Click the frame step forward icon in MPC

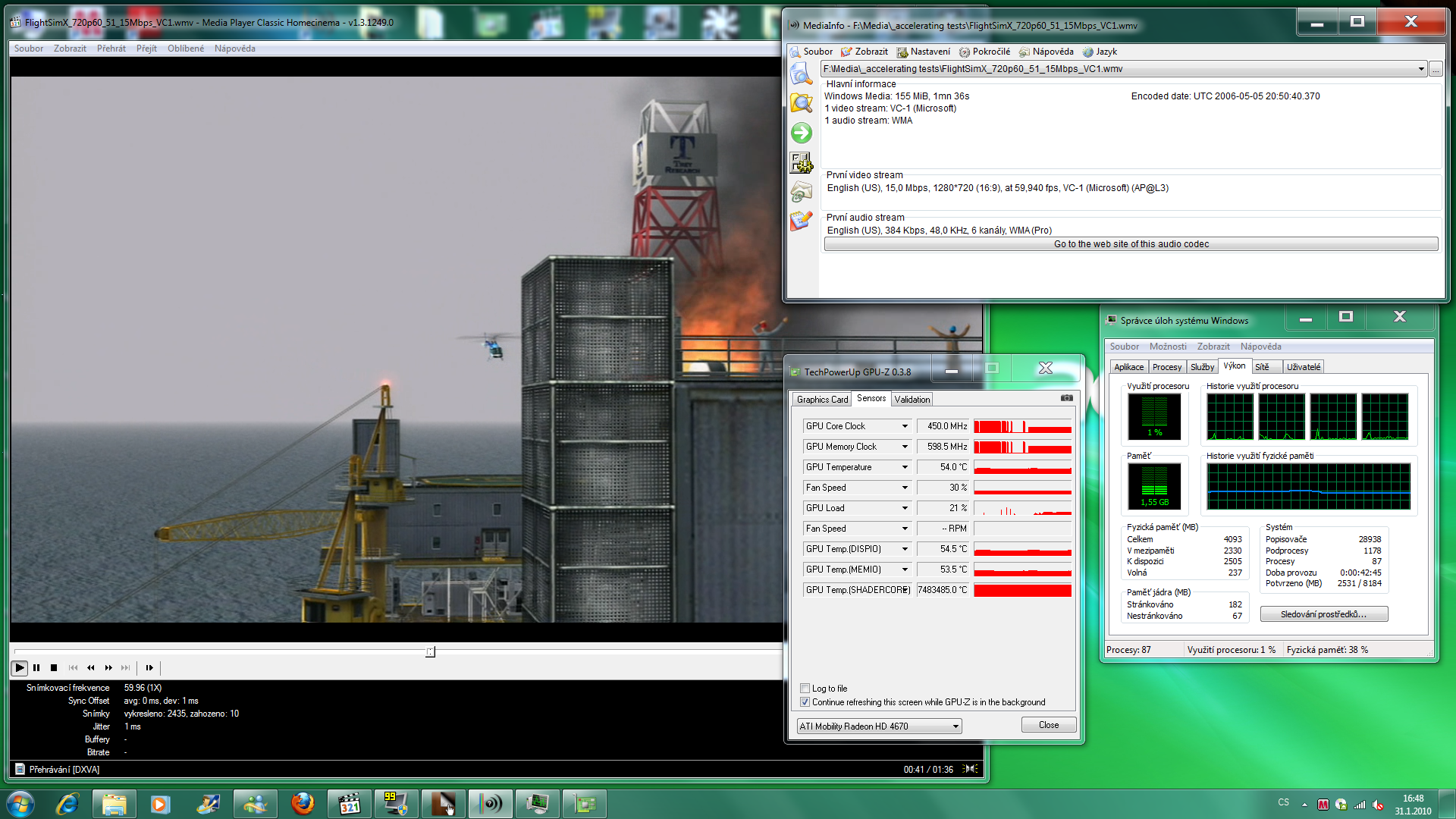click(150, 667)
